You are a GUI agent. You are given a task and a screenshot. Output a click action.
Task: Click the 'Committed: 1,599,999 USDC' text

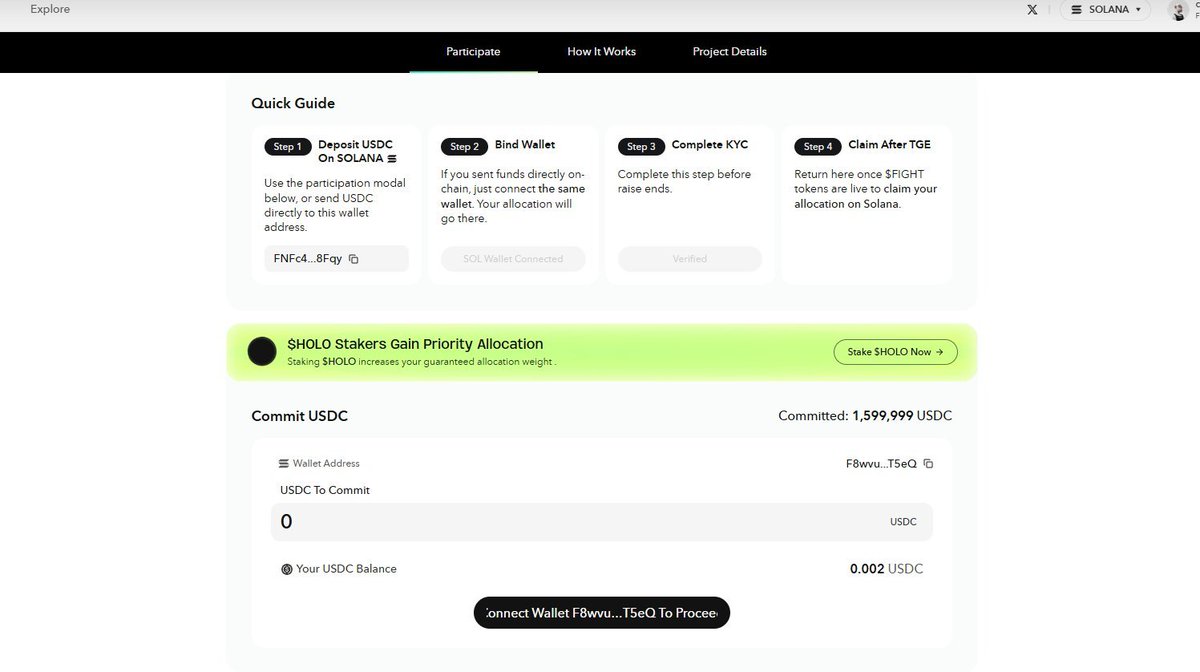pyautogui.click(x=865, y=416)
